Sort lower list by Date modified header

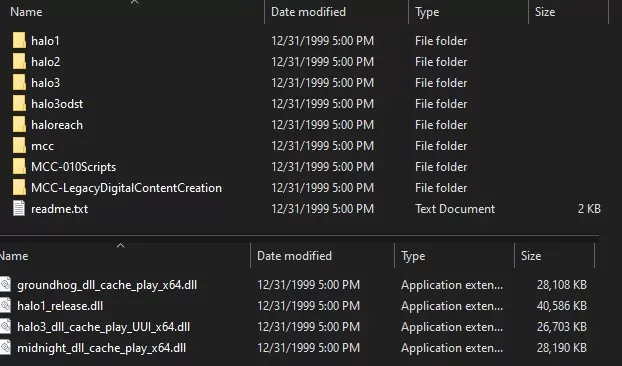pos(294,256)
